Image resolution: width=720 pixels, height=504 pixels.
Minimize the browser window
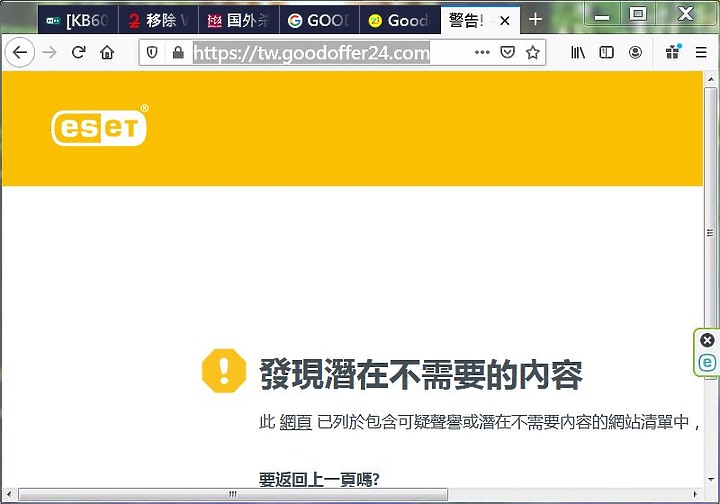tap(602, 16)
